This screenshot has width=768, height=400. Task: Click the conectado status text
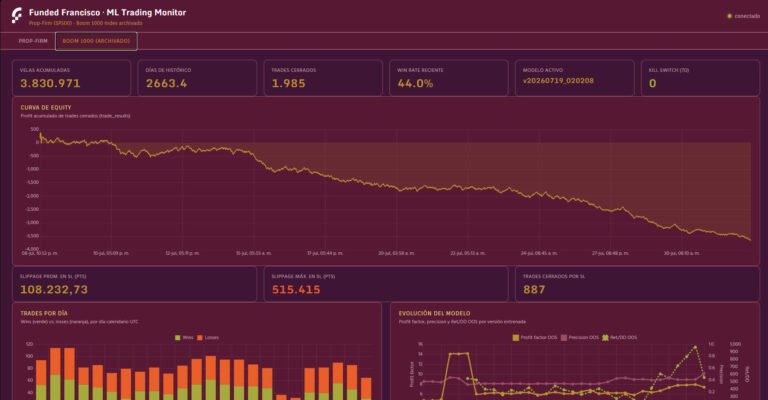pyautogui.click(x=747, y=16)
